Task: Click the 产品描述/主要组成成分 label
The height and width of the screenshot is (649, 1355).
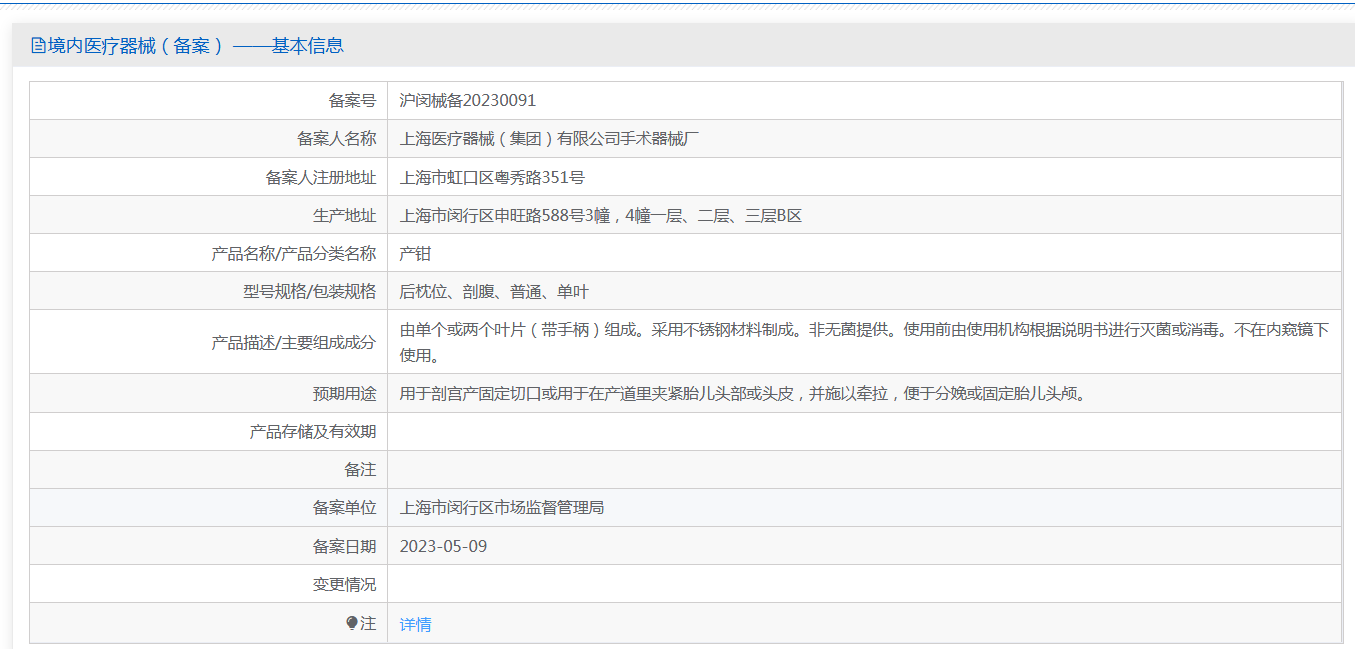Action: coord(294,342)
